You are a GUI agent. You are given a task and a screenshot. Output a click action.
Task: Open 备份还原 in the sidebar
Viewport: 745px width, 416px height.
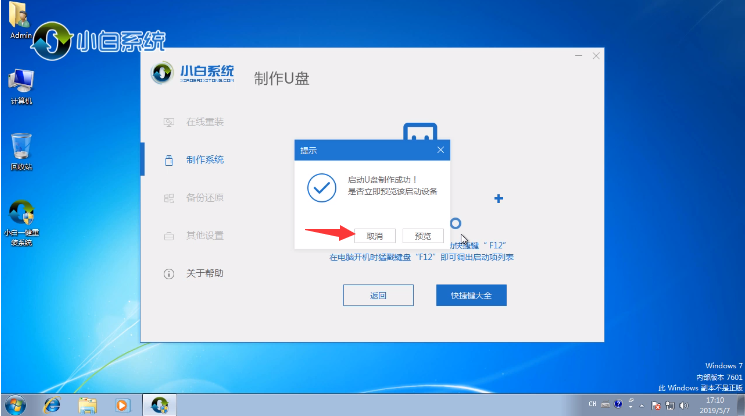pos(205,198)
